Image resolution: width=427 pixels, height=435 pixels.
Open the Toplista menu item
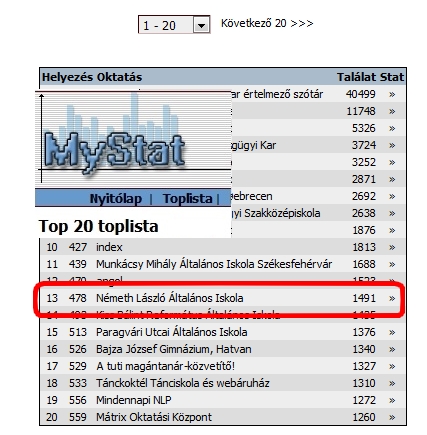[x=188, y=199]
